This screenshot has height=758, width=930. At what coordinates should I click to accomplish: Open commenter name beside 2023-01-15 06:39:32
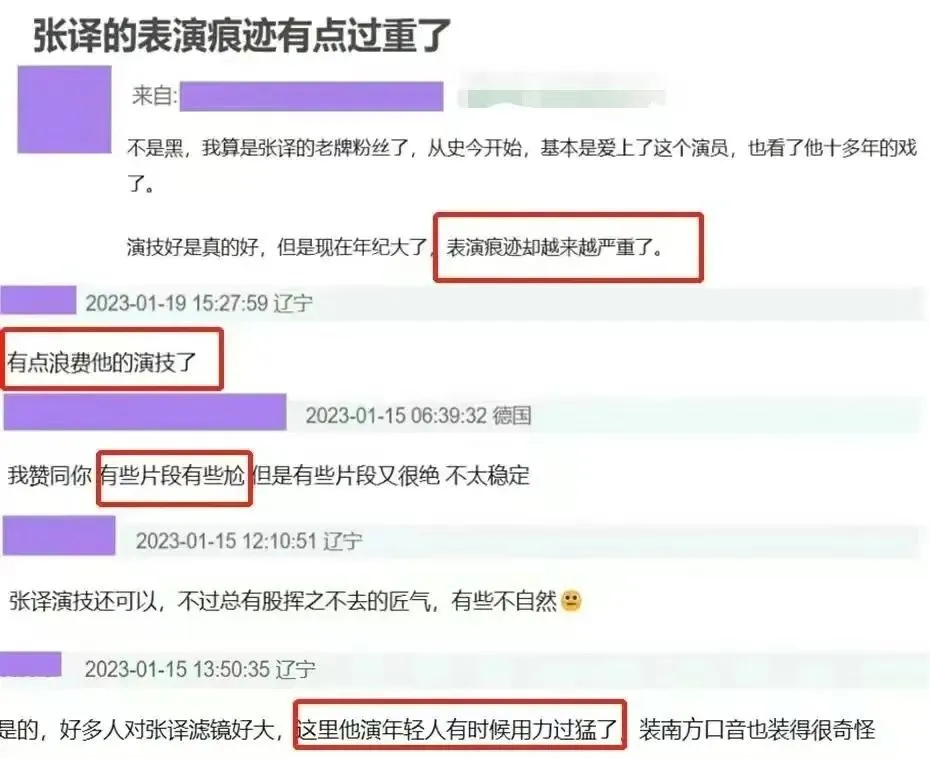coord(145,412)
